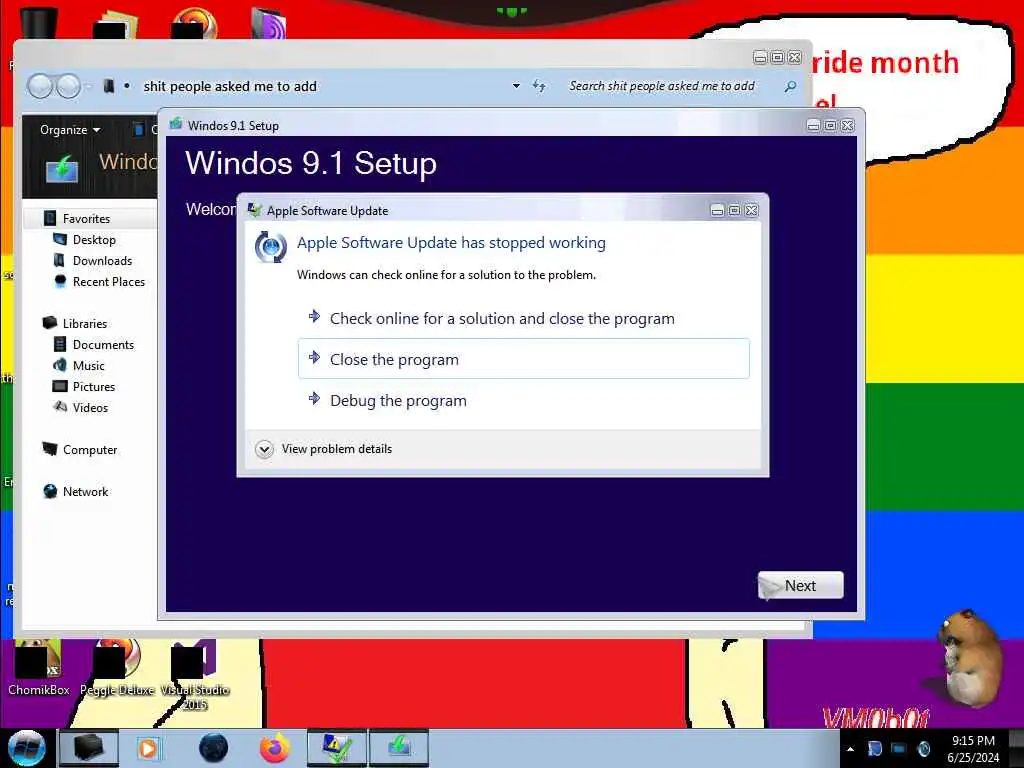Click the Explorer forward button

68,86
